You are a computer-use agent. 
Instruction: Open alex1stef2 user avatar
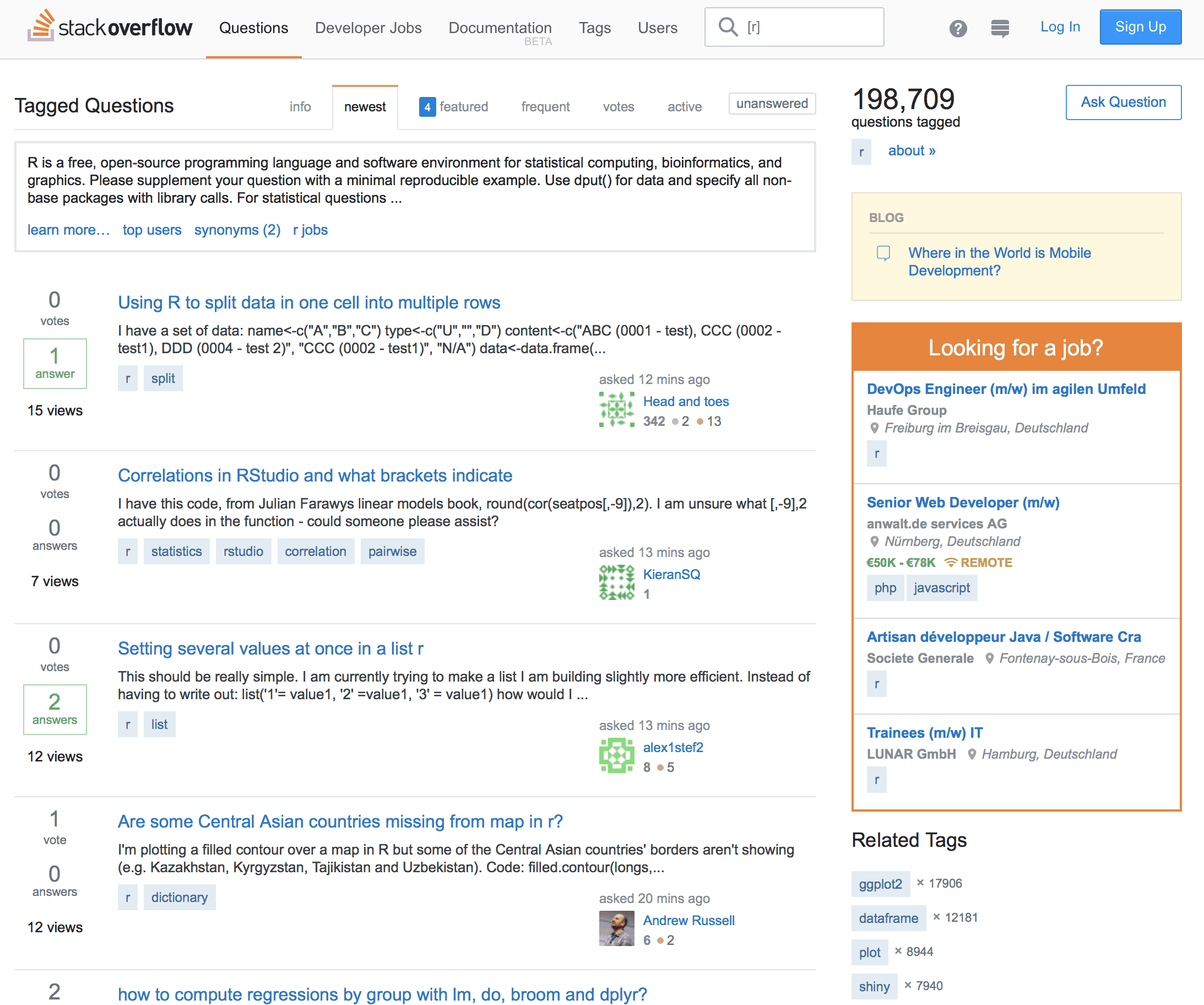(x=616, y=755)
